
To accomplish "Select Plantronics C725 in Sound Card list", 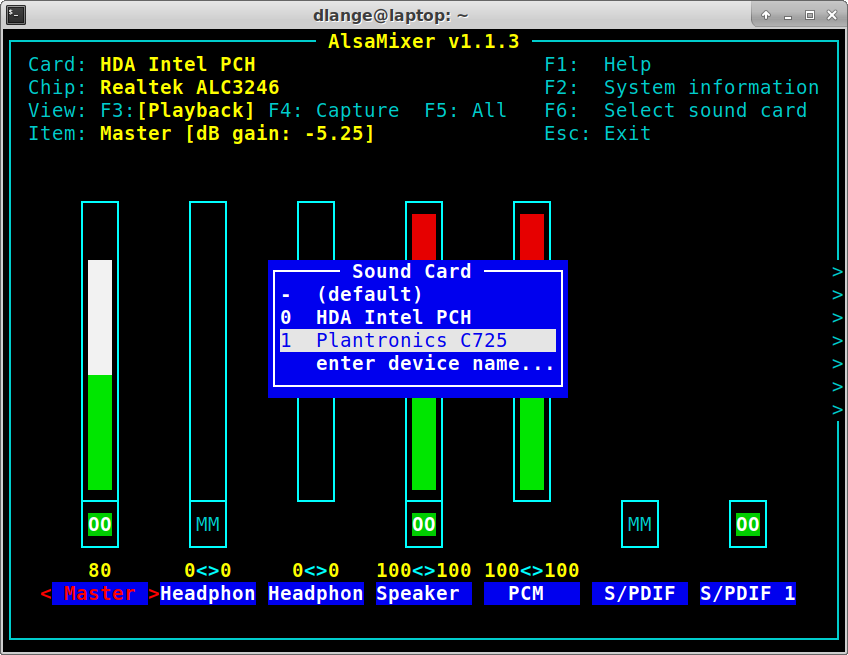I will (418, 340).
